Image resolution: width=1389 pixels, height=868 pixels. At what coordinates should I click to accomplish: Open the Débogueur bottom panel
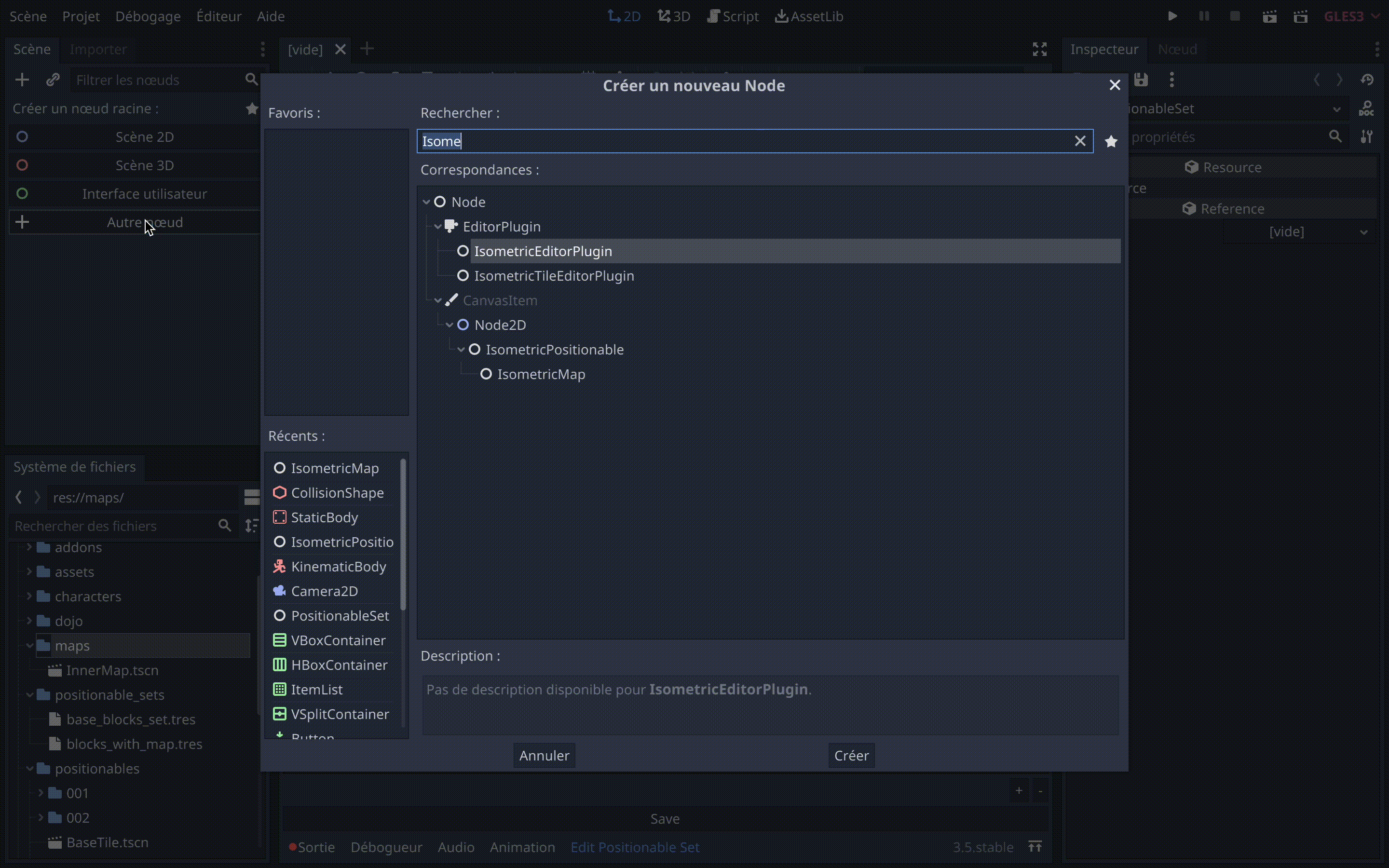pyautogui.click(x=386, y=847)
